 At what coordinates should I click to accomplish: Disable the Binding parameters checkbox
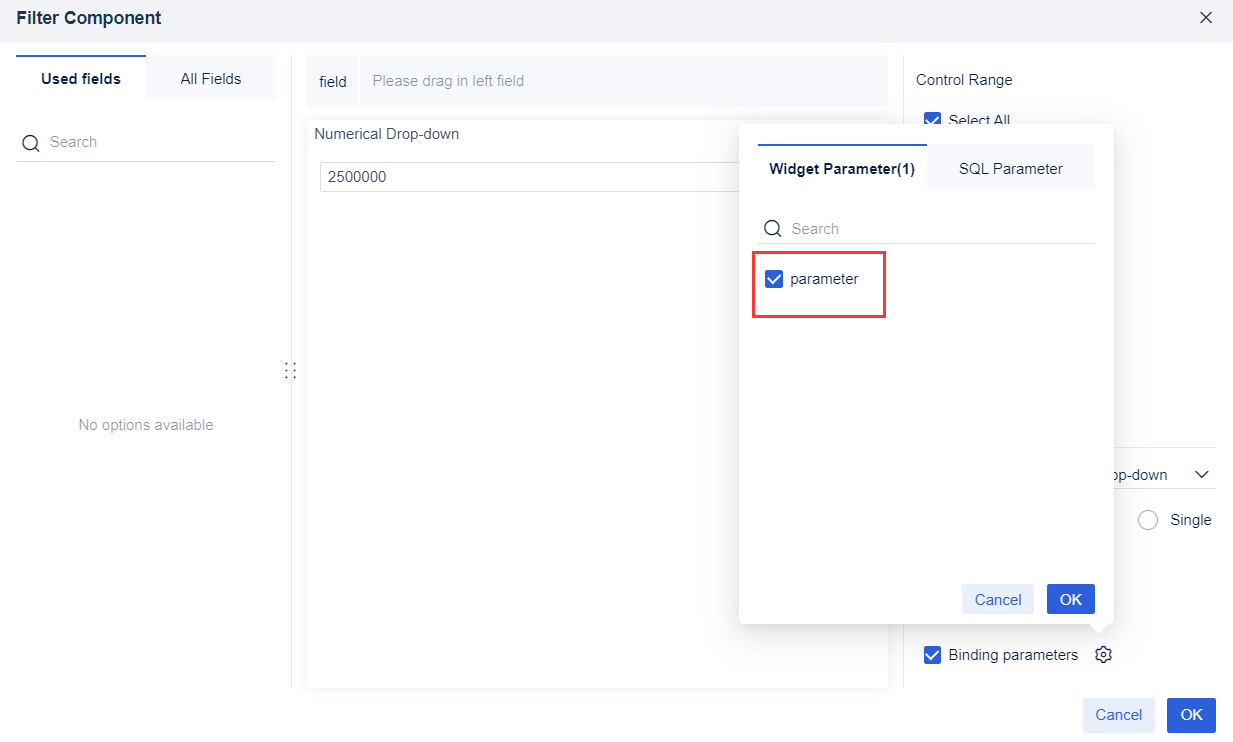click(932, 654)
